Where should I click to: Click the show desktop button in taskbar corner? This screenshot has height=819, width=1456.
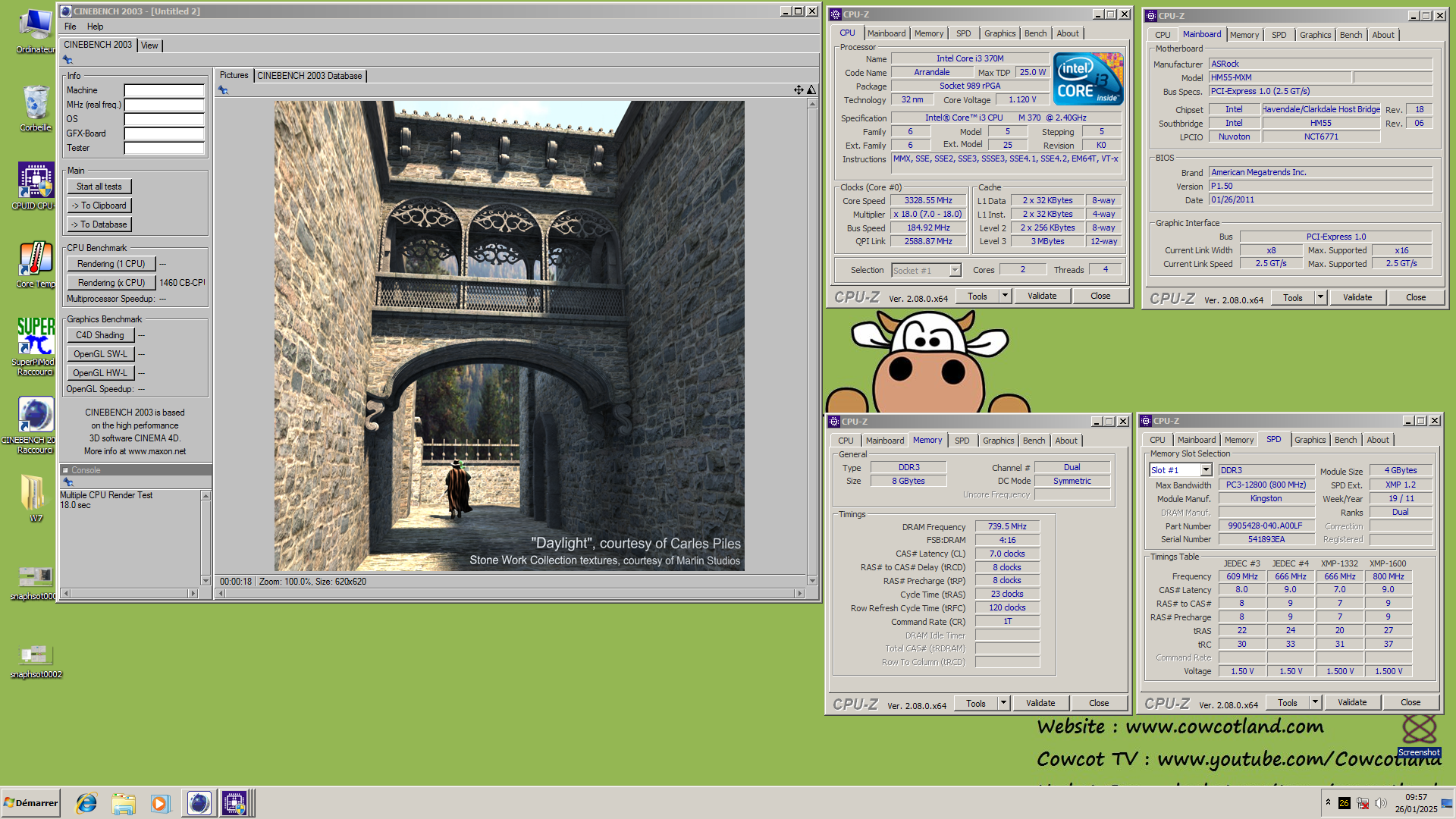1448,802
